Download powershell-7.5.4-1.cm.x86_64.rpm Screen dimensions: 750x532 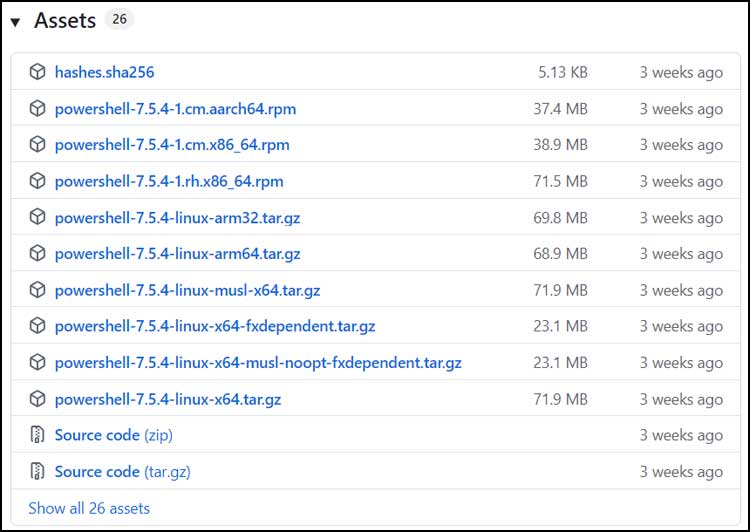click(x=172, y=145)
